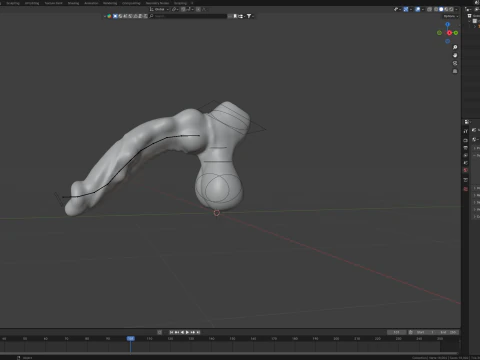Viewport: 480px width, 360px height.
Task: Click the timeline horizontal scrollbar
Action: [x=230, y=353]
